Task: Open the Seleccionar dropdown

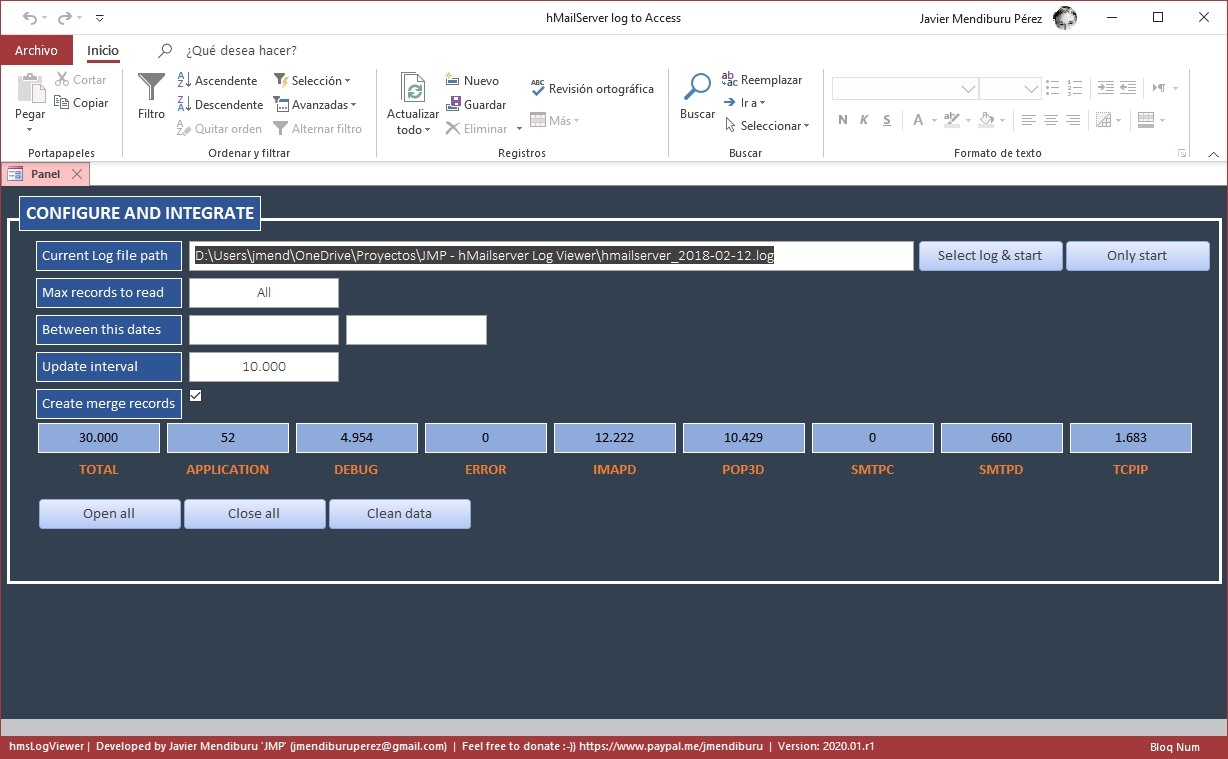Action: click(766, 125)
